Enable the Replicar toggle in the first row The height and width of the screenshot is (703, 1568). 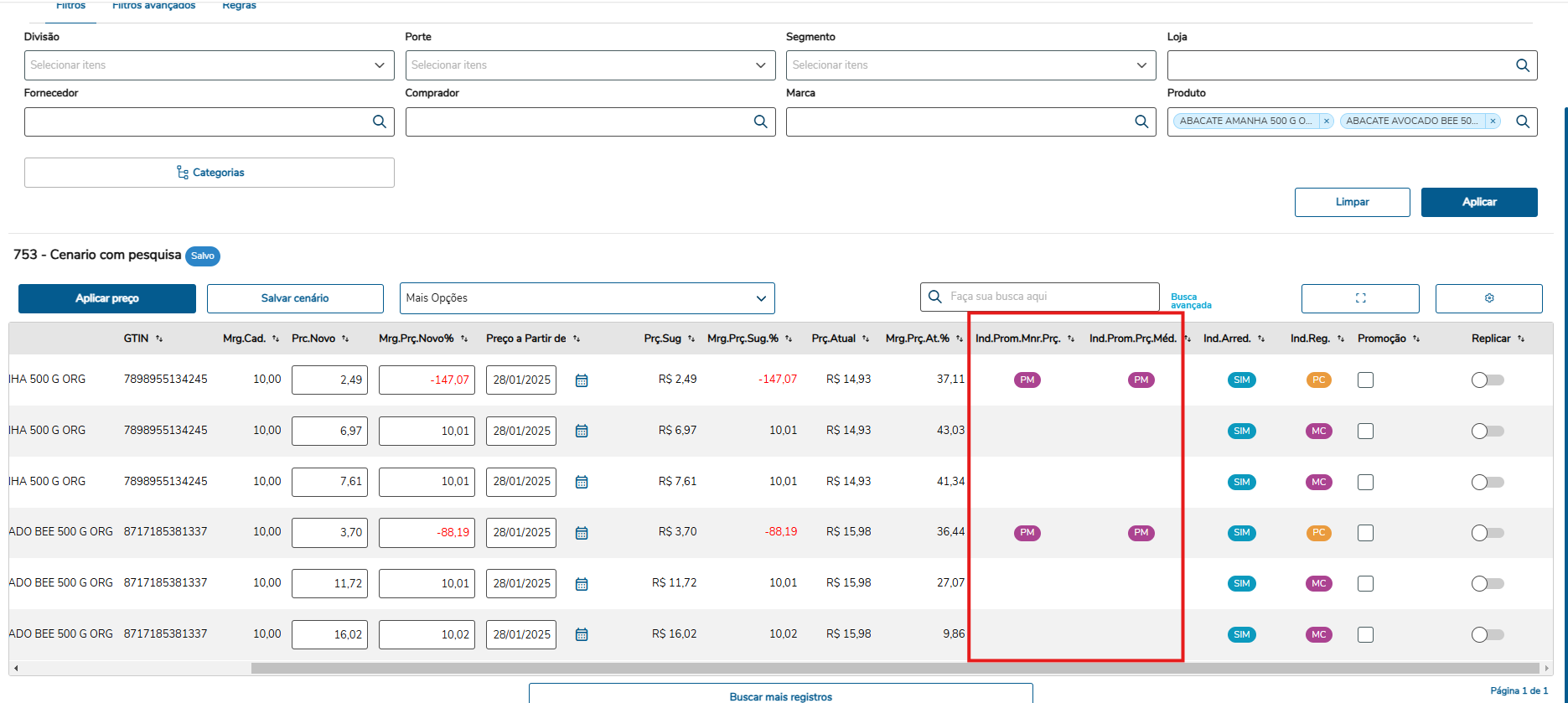click(x=1488, y=380)
